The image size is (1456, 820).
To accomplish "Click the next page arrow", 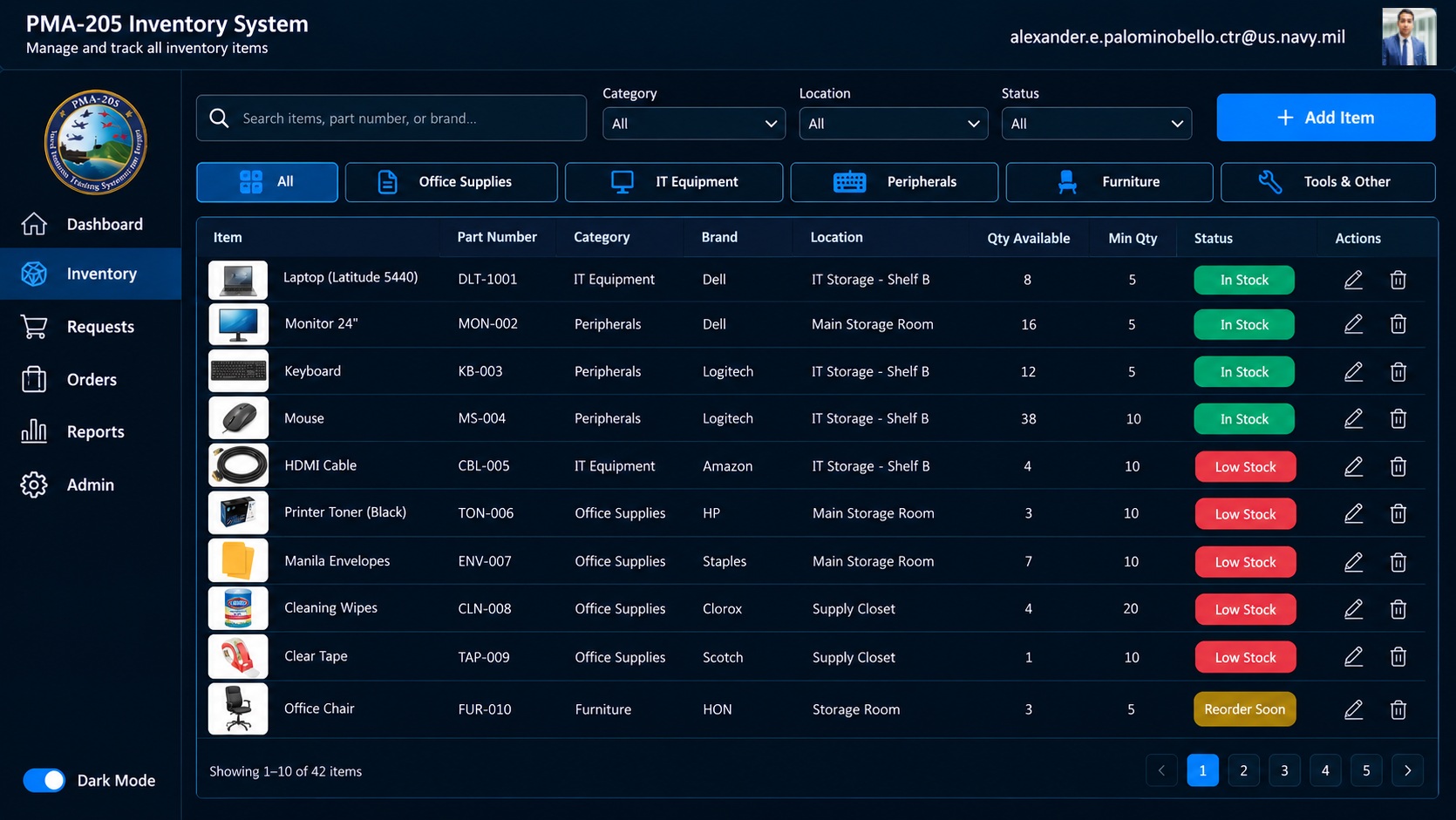I will [x=1407, y=770].
